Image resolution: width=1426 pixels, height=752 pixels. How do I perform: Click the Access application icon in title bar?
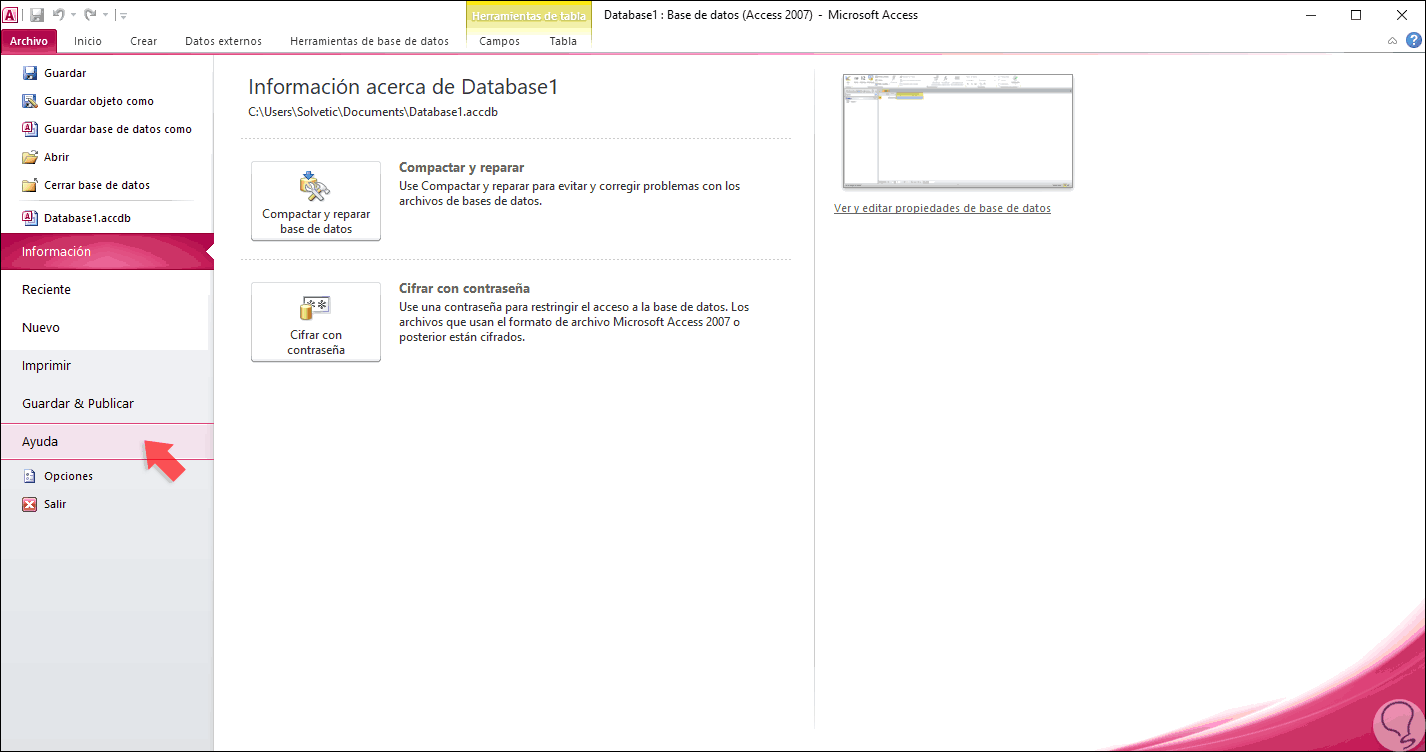pos(11,15)
